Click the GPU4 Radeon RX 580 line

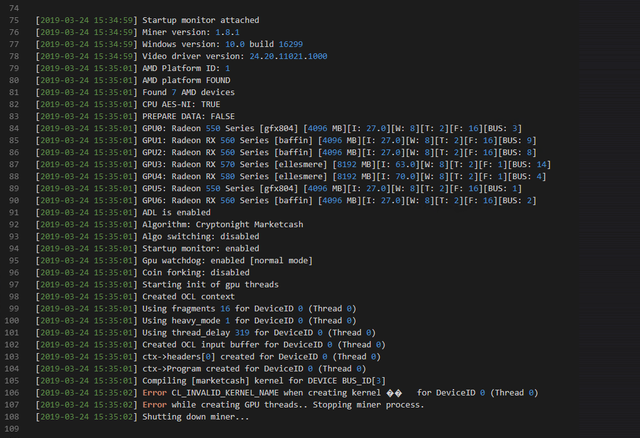[x=291, y=176]
